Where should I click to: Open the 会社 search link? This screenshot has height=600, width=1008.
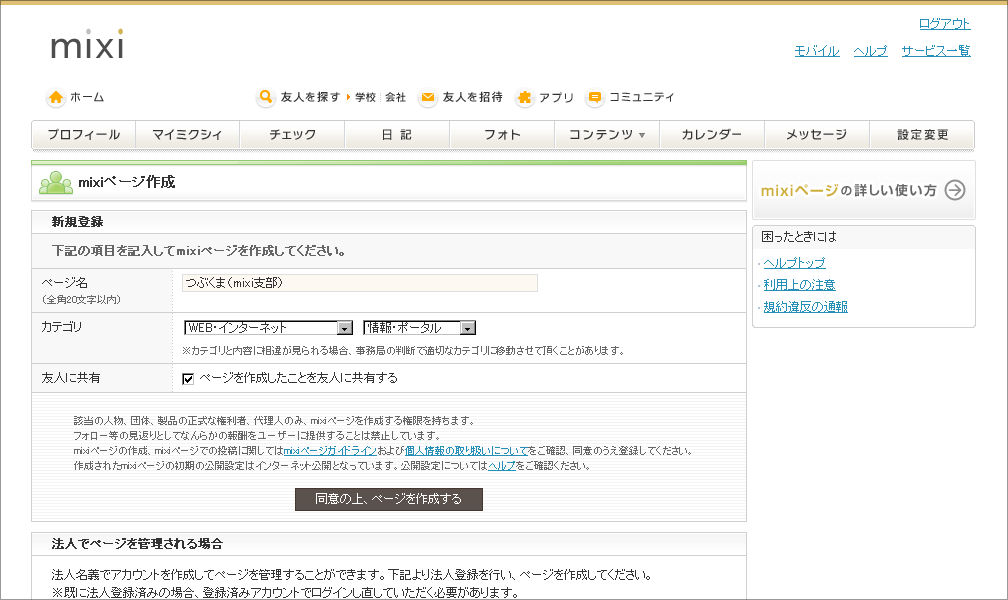click(x=395, y=97)
